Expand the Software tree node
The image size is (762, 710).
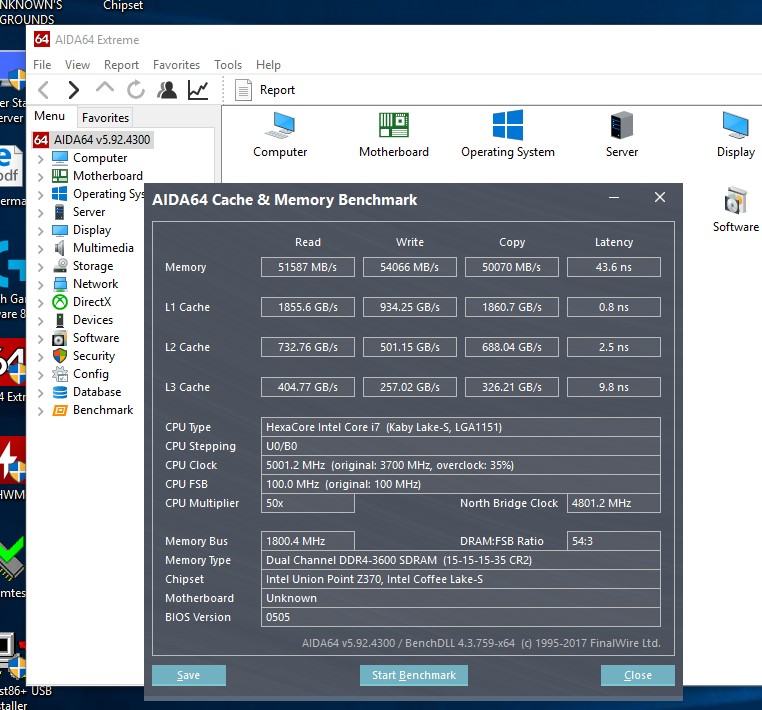[41, 339]
